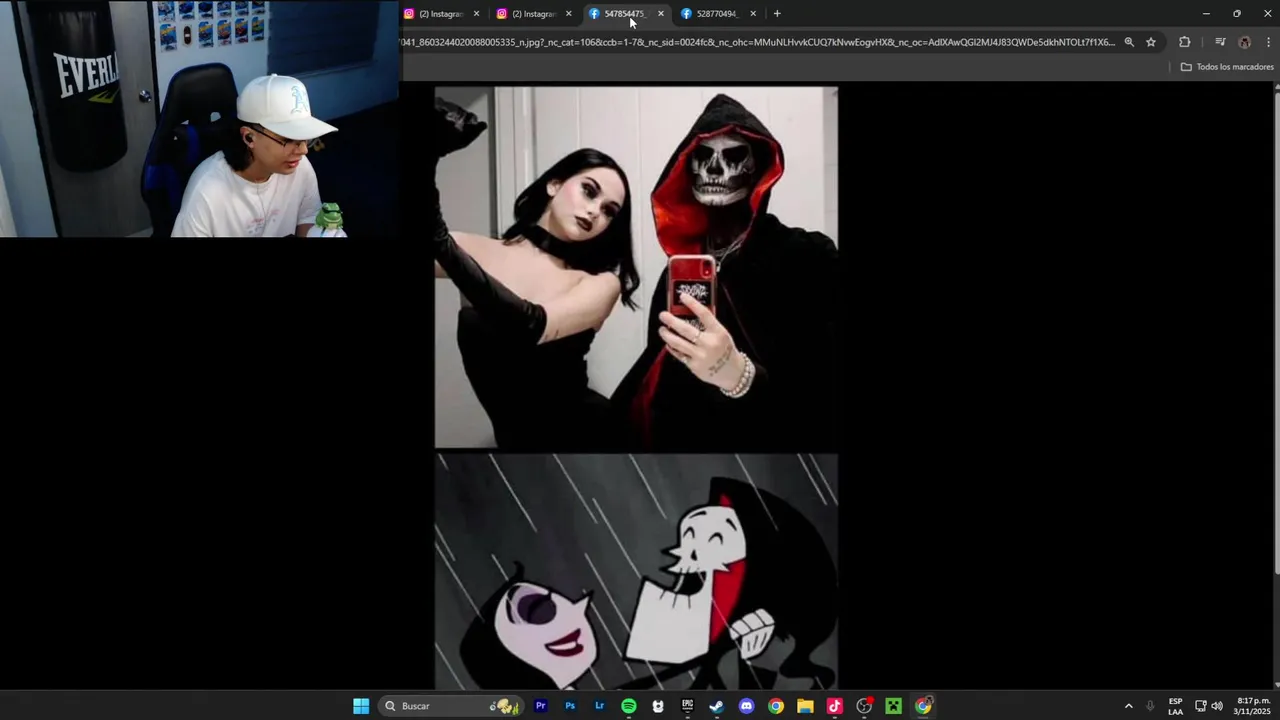Open the Chrome icon next to Discord

pos(776,706)
